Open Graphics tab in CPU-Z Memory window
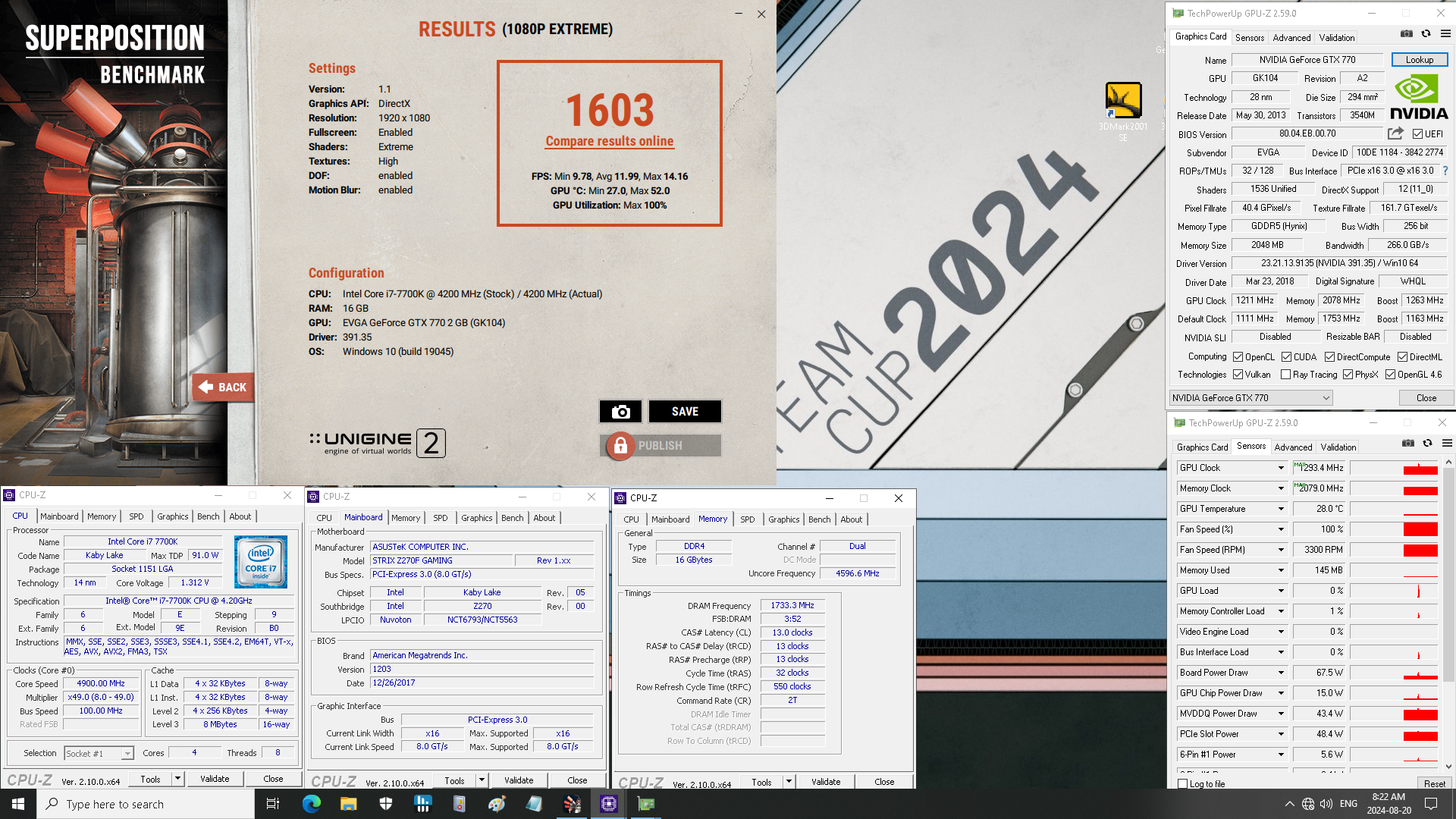 (783, 519)
